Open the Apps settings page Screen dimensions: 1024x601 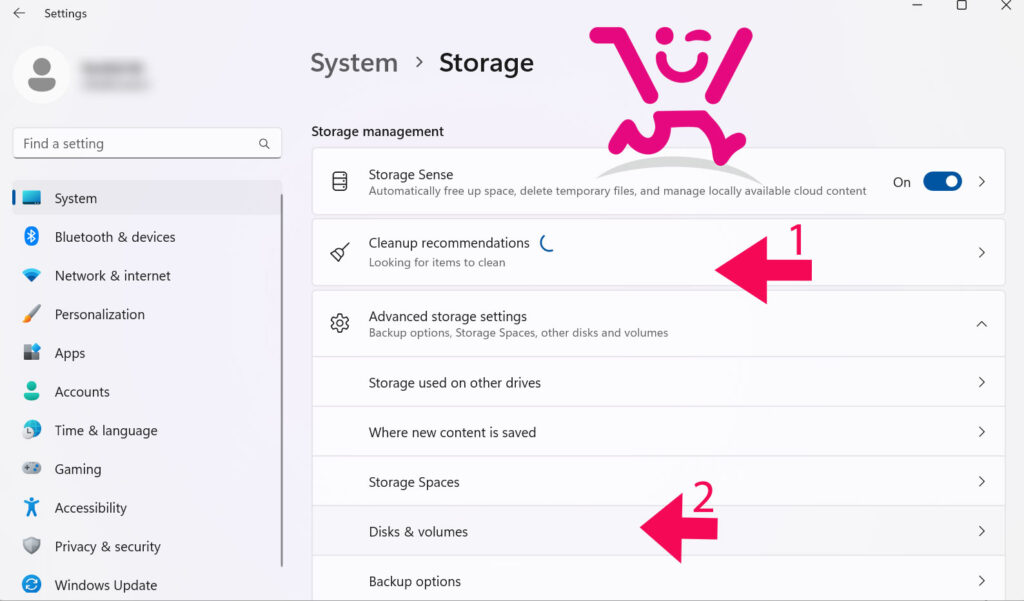147,353
